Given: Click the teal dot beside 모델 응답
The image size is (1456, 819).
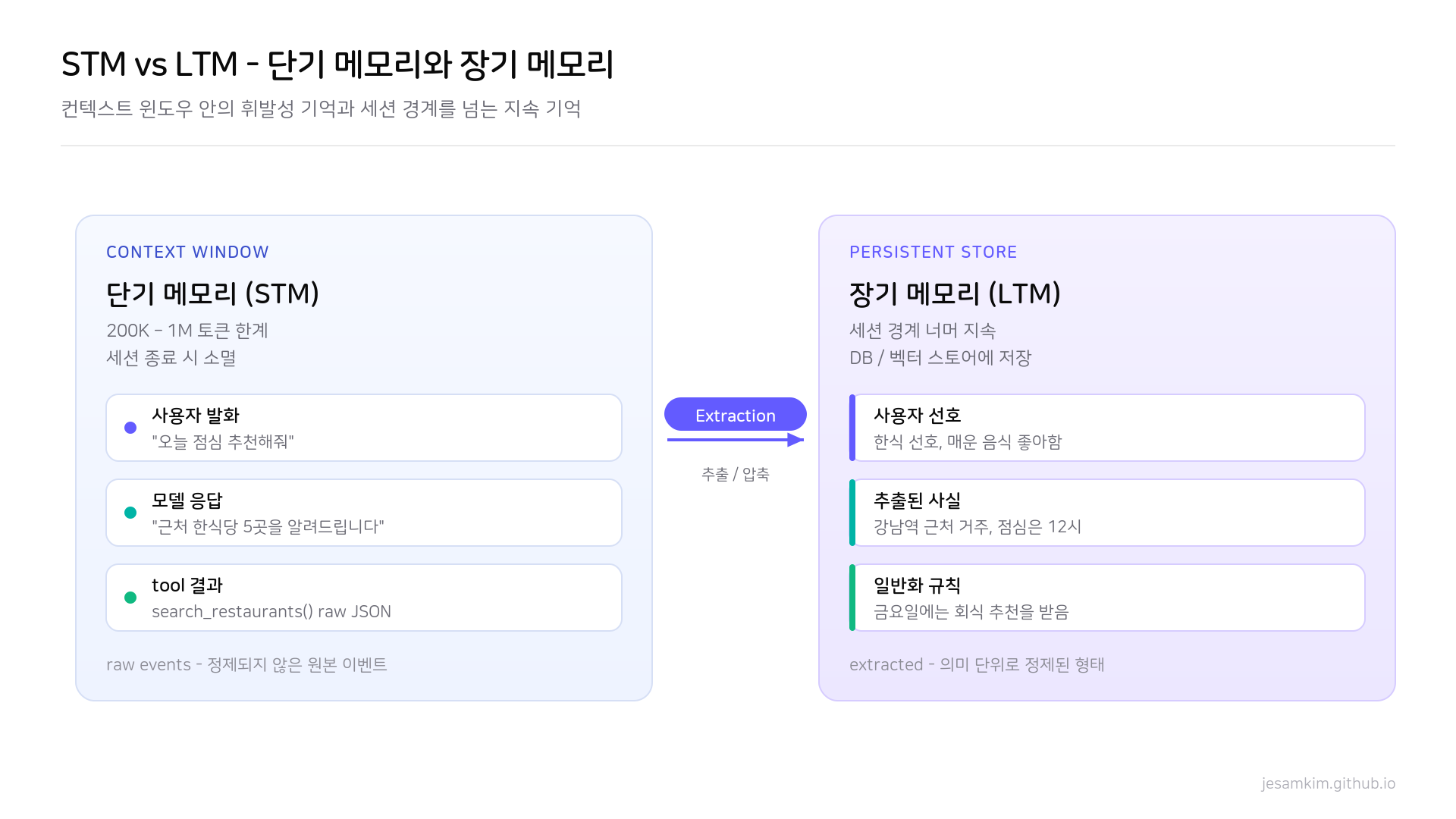Looking at the screenshot, I should [130, 513].
